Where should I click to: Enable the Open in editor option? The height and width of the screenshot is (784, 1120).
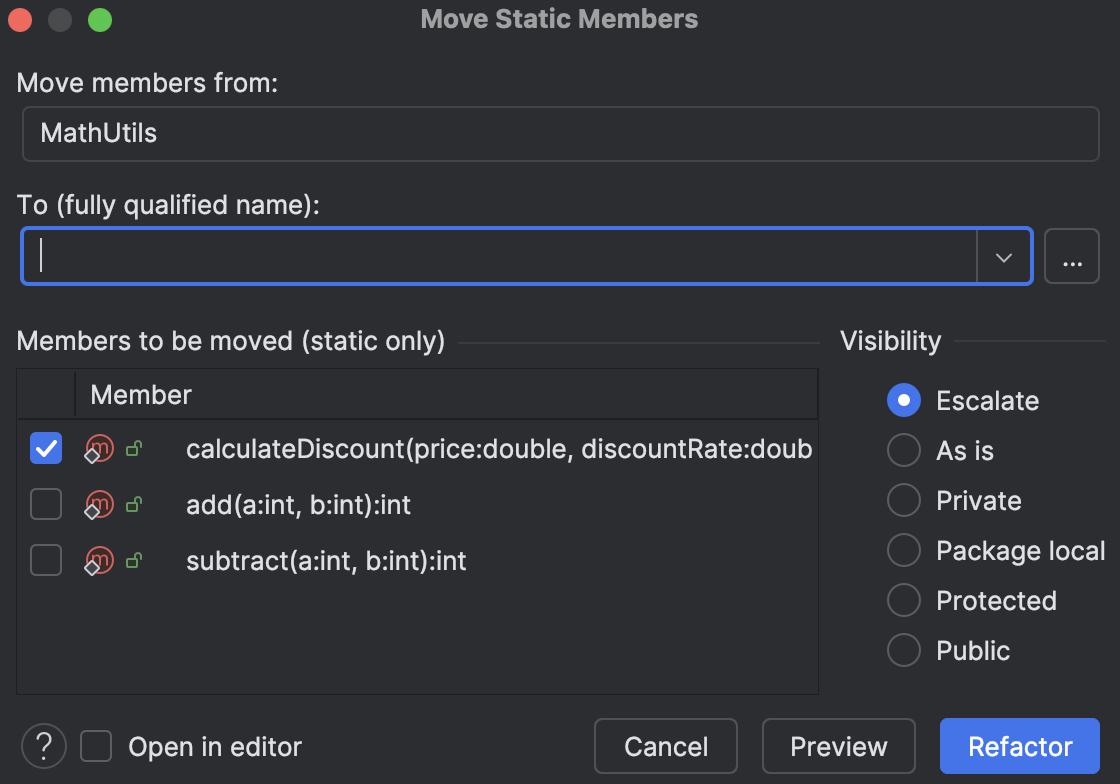tap(95, 746)
